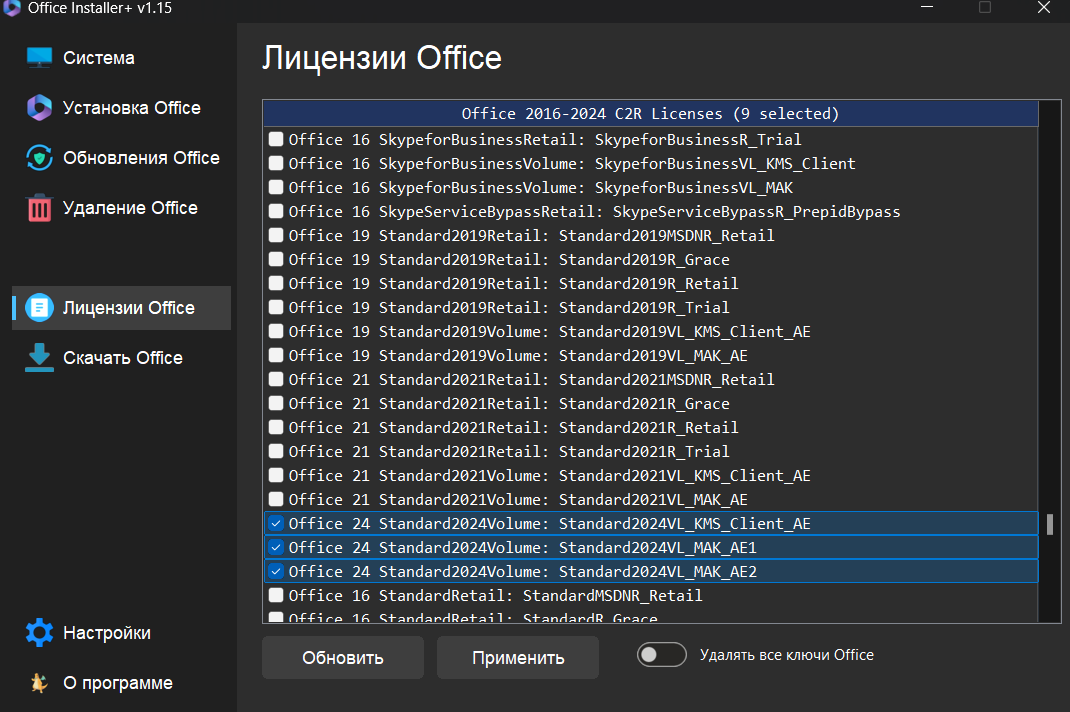Check the SkypeforBusinessVL_KMS_Client checkbox

pos(276,163)
